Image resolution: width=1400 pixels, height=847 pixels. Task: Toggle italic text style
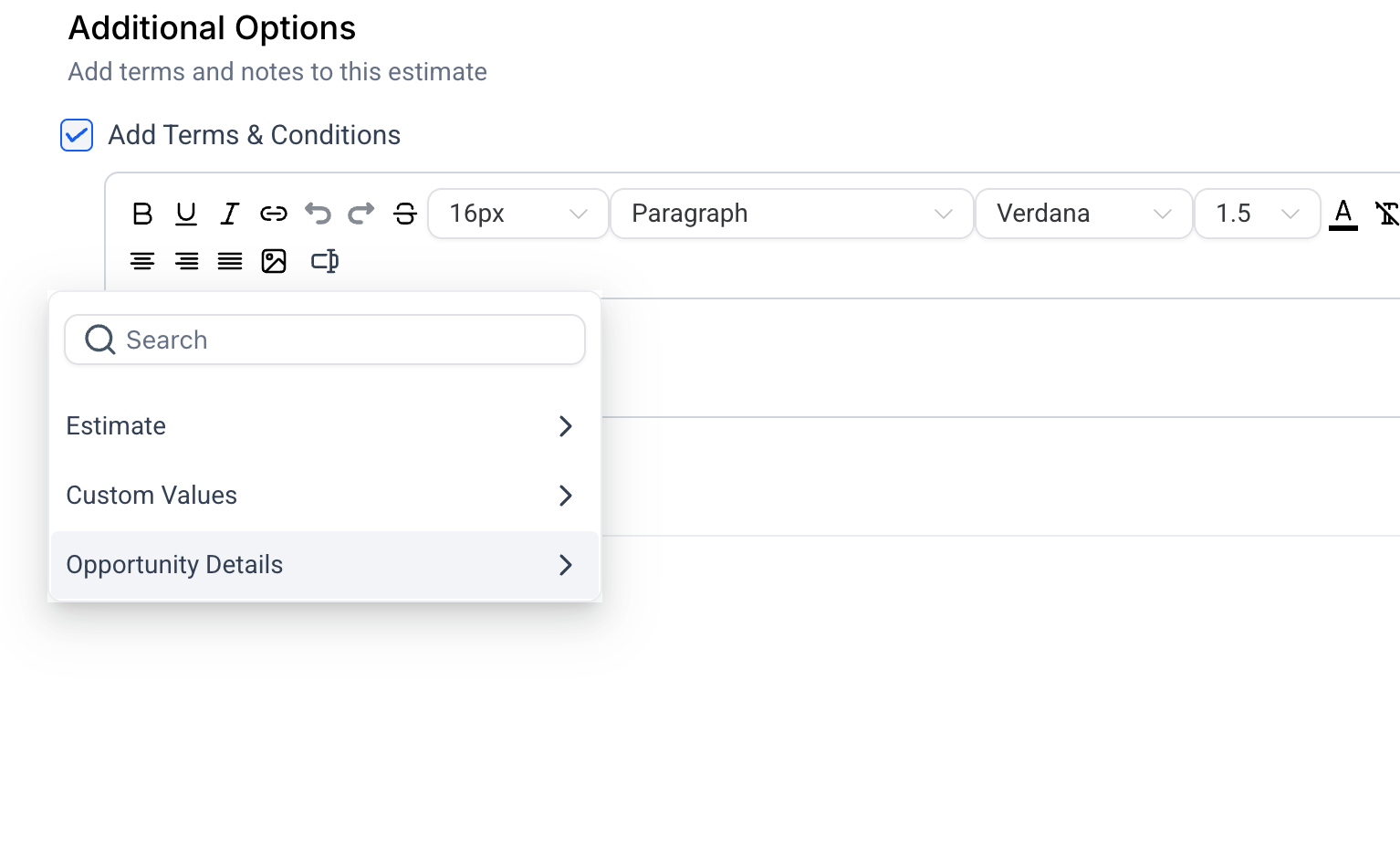(x=230, y=214)
